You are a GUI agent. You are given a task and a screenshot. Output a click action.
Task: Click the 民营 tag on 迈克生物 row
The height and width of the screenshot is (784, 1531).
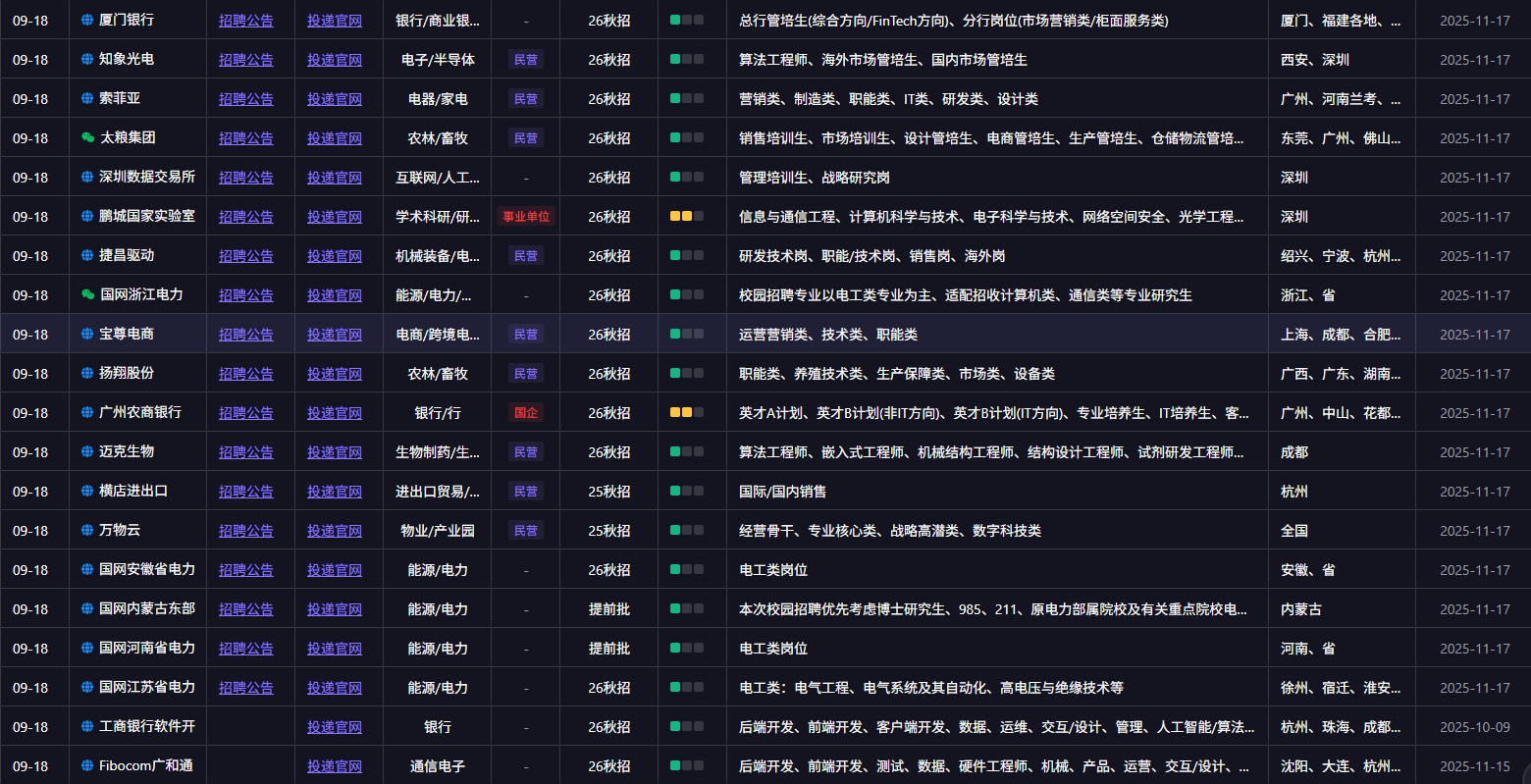[x=525, y=451]
